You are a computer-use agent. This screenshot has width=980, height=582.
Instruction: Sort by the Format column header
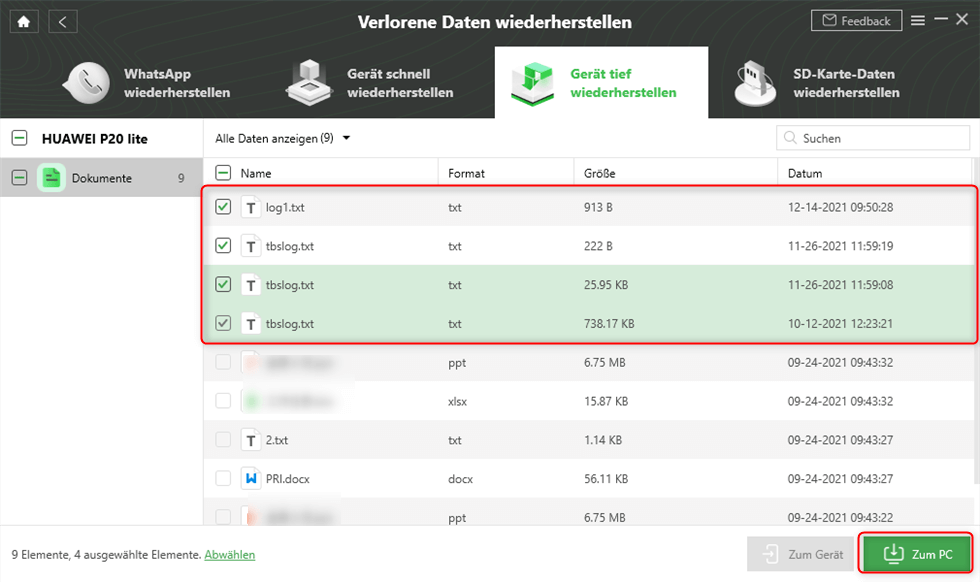coord(466,173)
